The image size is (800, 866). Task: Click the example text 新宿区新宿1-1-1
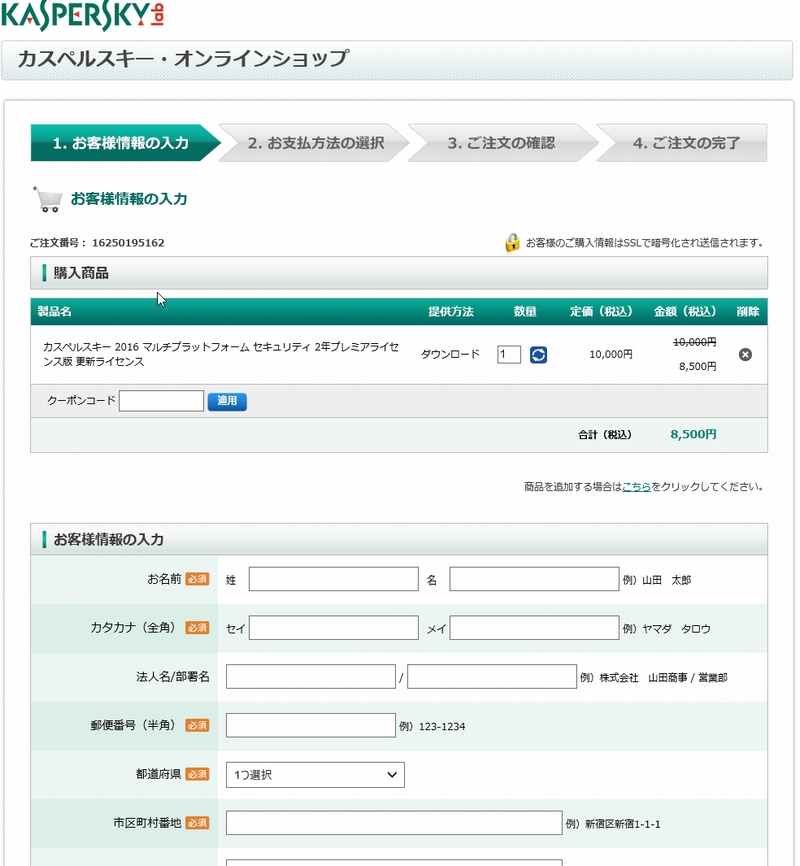pyautogui.click(x=623, y=824)
